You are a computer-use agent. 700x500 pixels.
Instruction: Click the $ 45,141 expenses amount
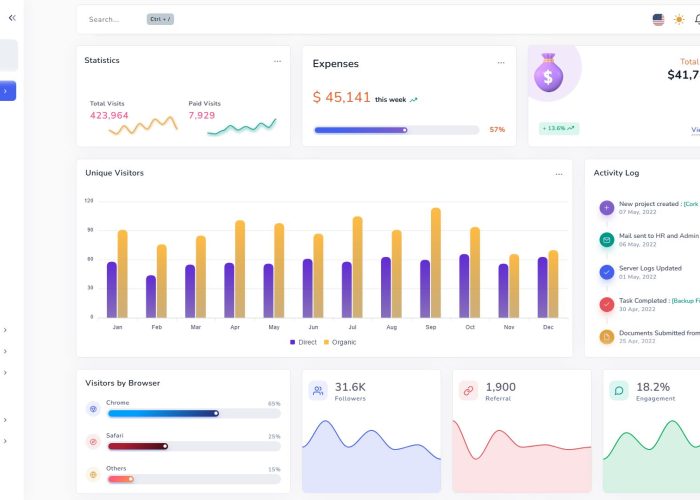click(342, 97)
